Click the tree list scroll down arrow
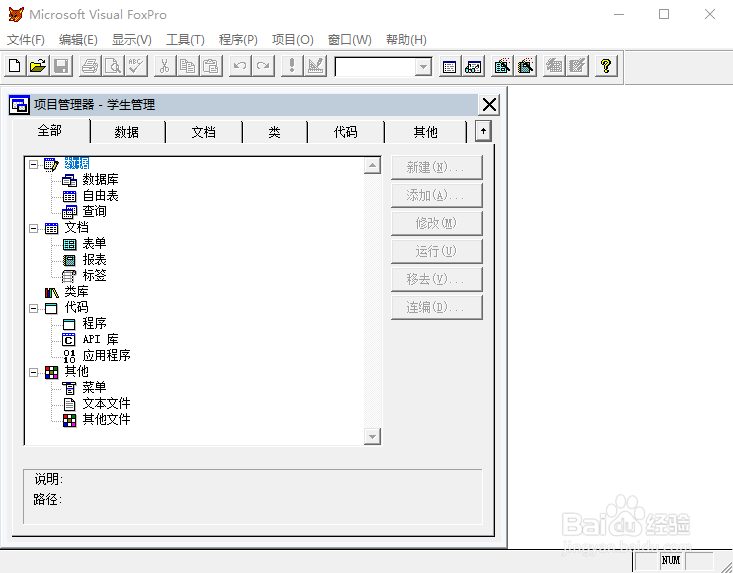This screenshot has width=733, height=573. [372, 437]
